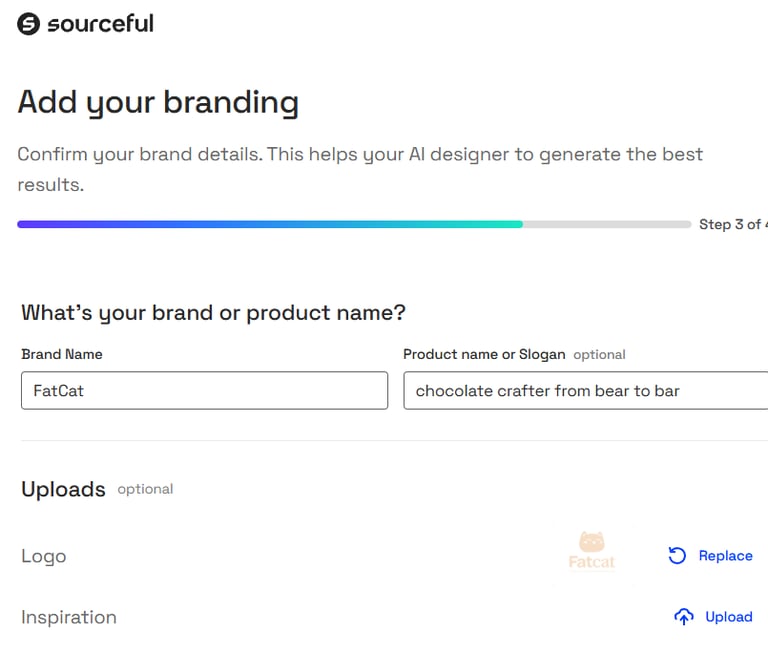The image size is (768, 653).
Task: Select the Fatcat logo thumbnail
Action: click(592, 551)
